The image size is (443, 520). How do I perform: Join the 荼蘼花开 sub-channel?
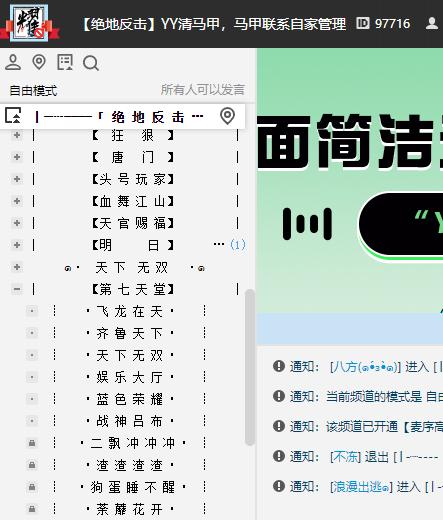coord(130,509)
